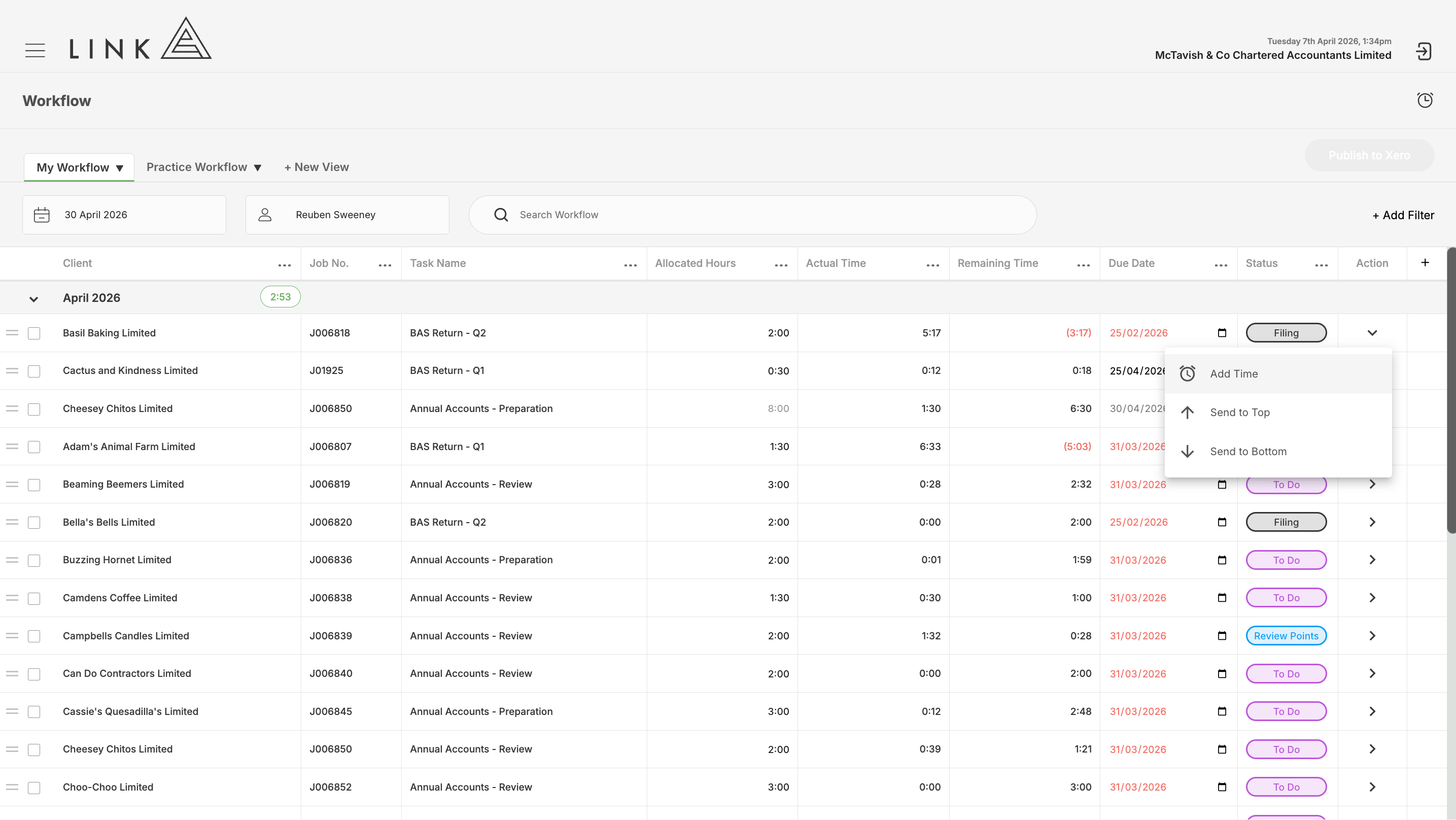Open due date calendar for Campbells Candles Limited

click(x=1222, y=636)
